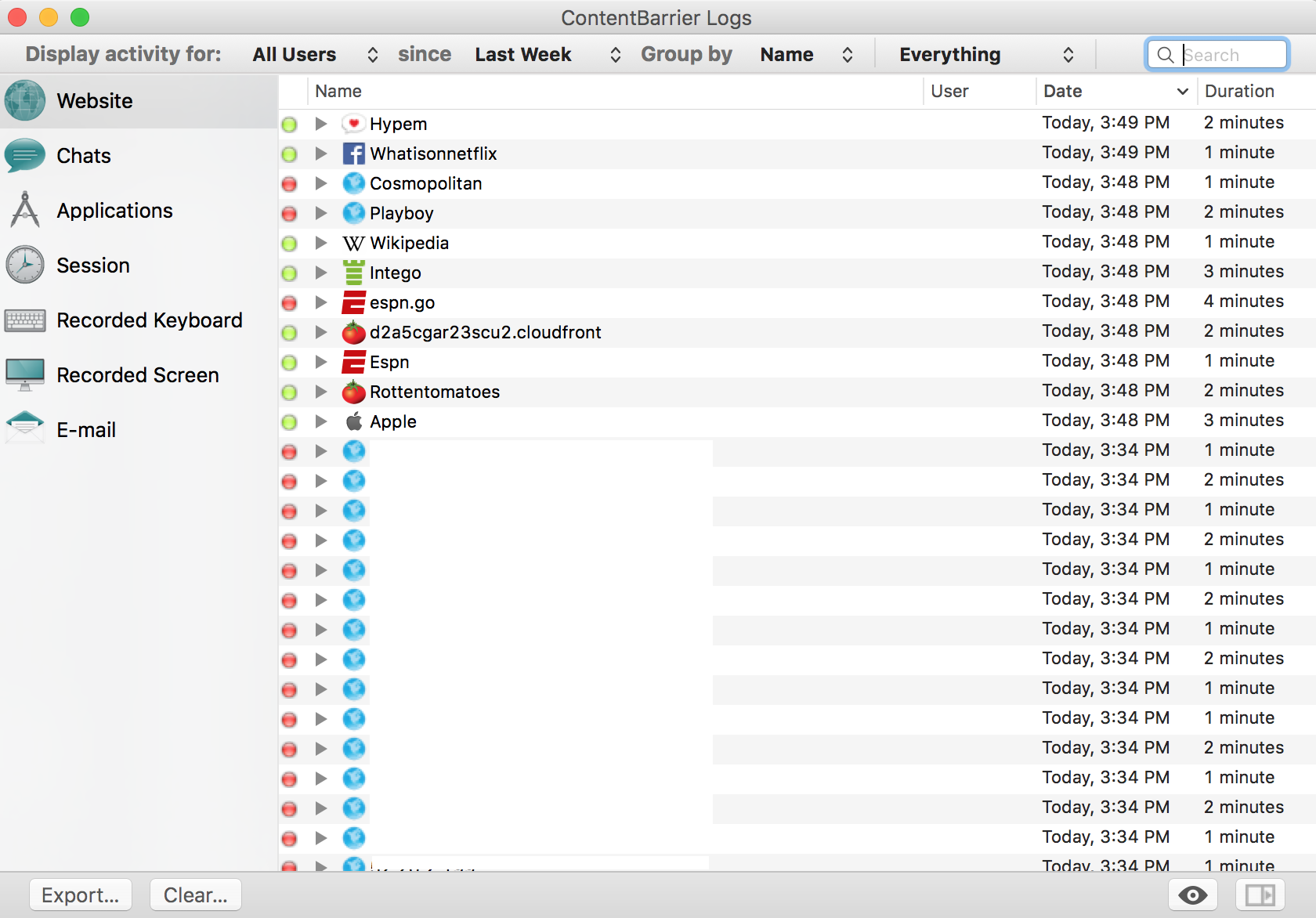Viewport: 1316px width, 918px height.
Task: Click the Applications compass icon
Action: tap(25, 210)
